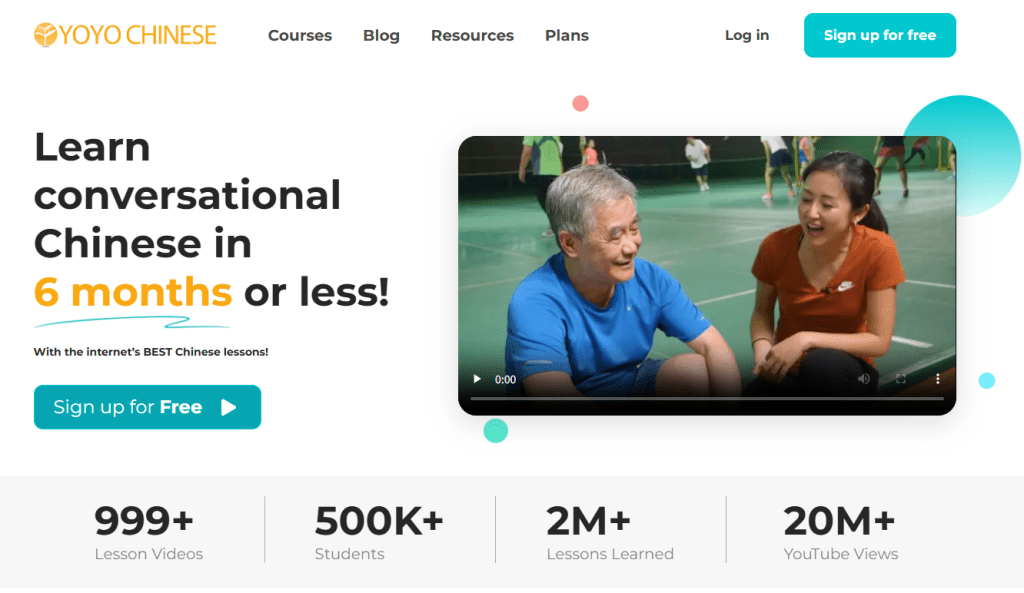Click the 2M+ Lessons Learned stat

pyautogui.click(x=610, y=532)
